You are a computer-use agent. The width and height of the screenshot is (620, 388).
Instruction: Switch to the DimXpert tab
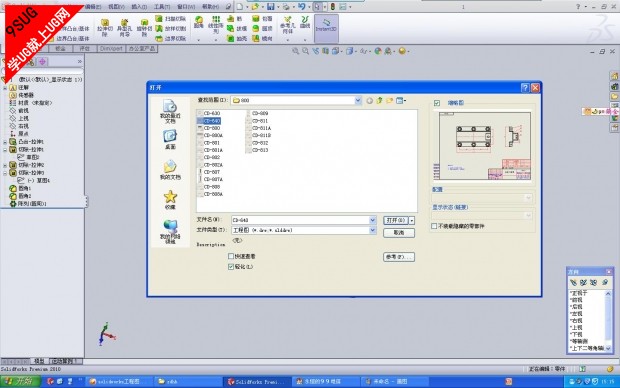[x=111, y=49]
